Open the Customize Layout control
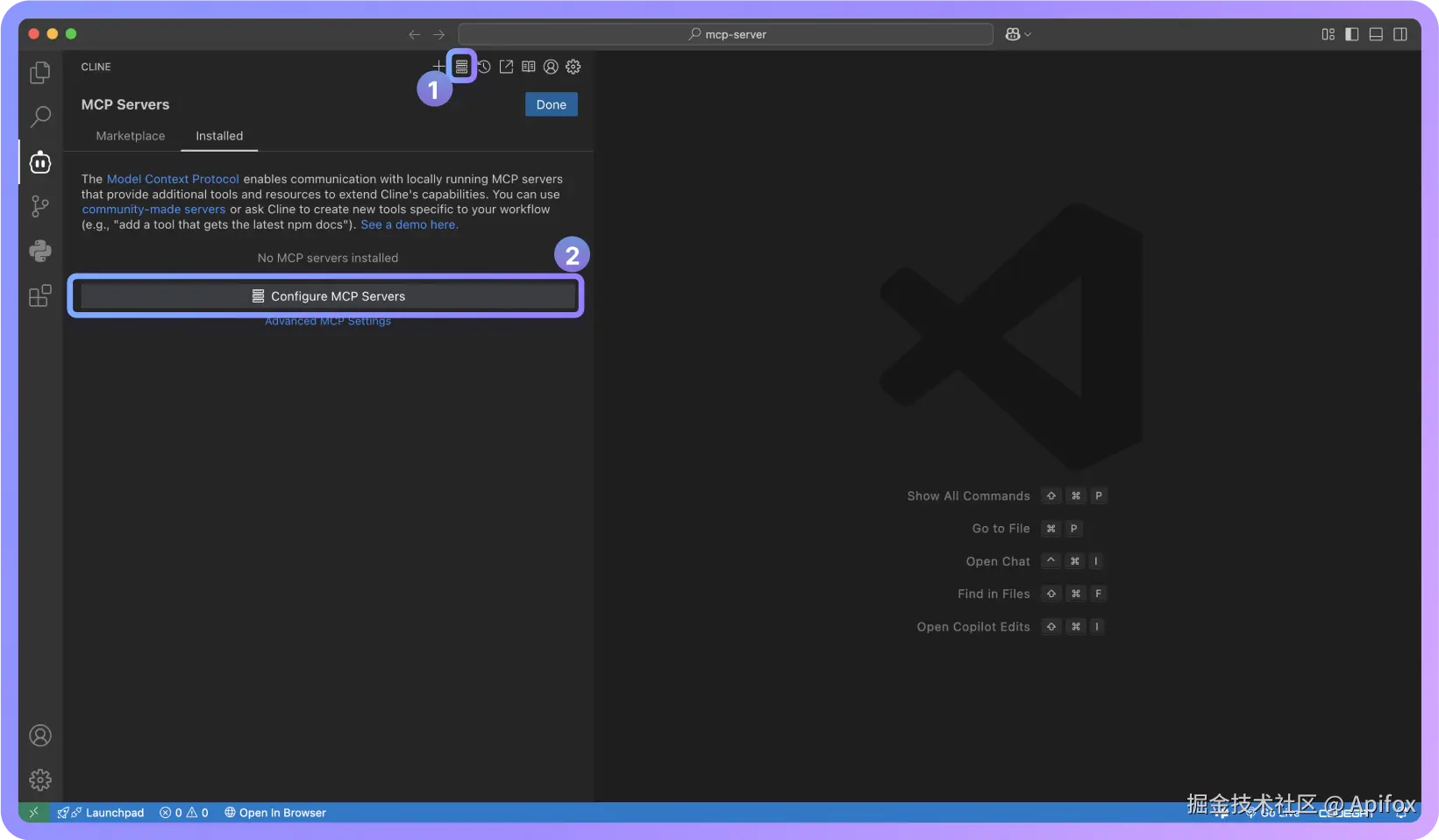The height and width of the screenshot is (840, 1439). tap(1329, 34)
